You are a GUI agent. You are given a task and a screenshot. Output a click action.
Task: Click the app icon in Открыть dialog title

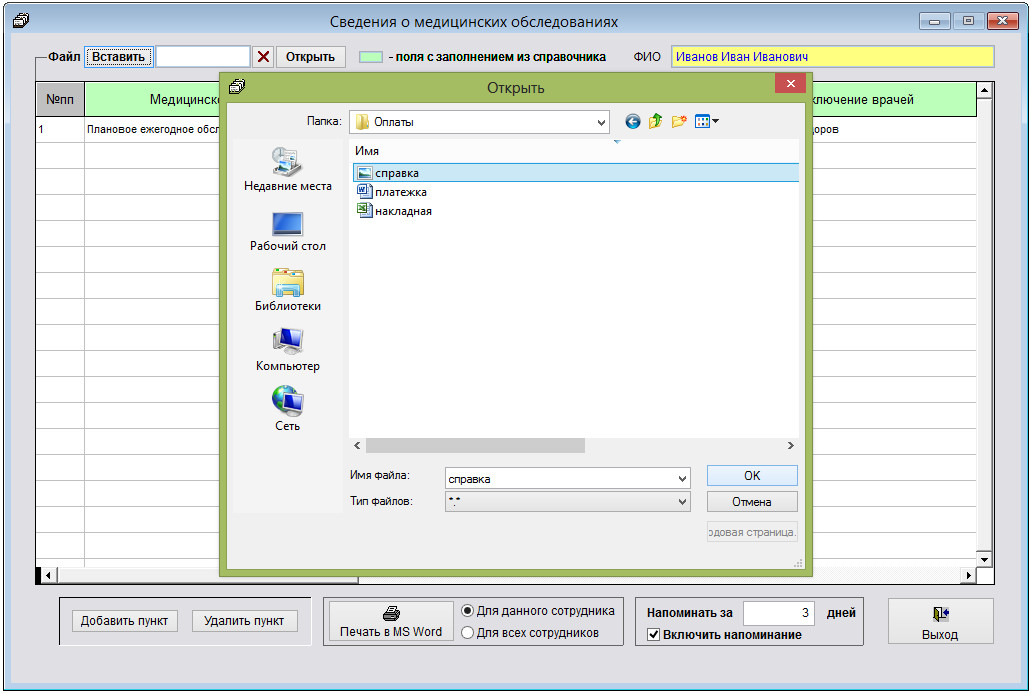point(237,87)
